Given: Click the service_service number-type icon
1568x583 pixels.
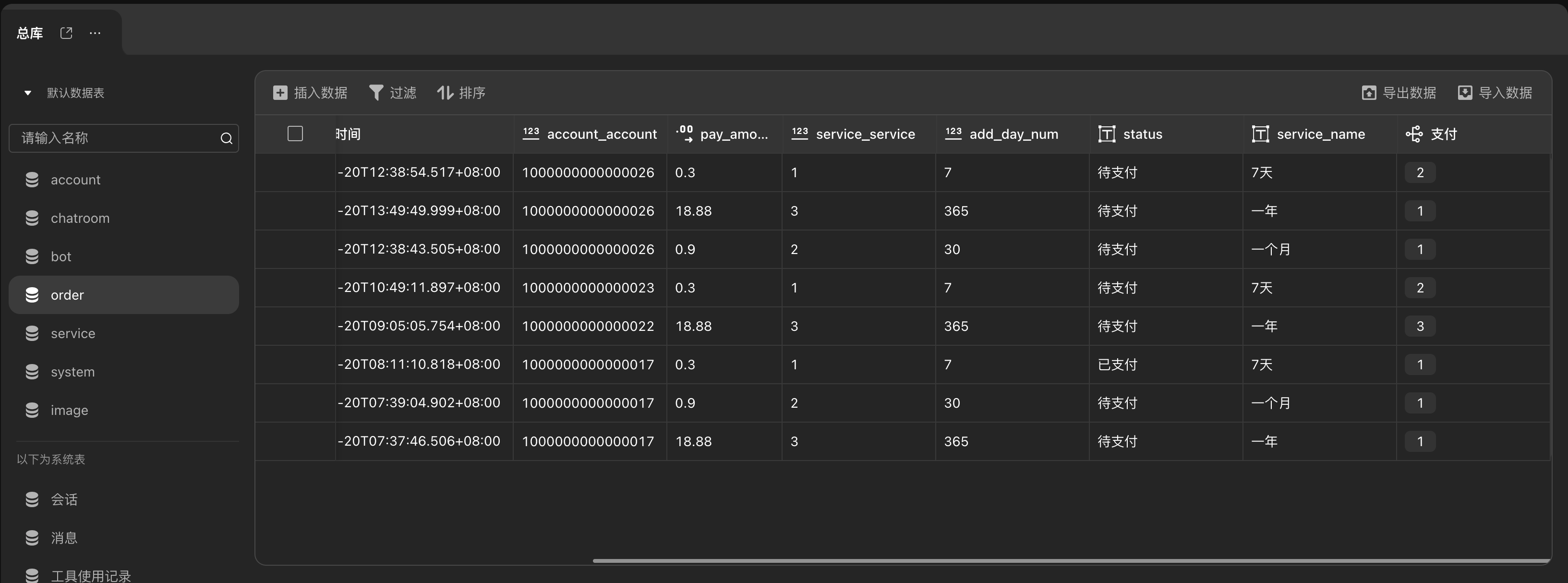Looking at the screenshot, I should pyautogui.click(x=800, y=134).
